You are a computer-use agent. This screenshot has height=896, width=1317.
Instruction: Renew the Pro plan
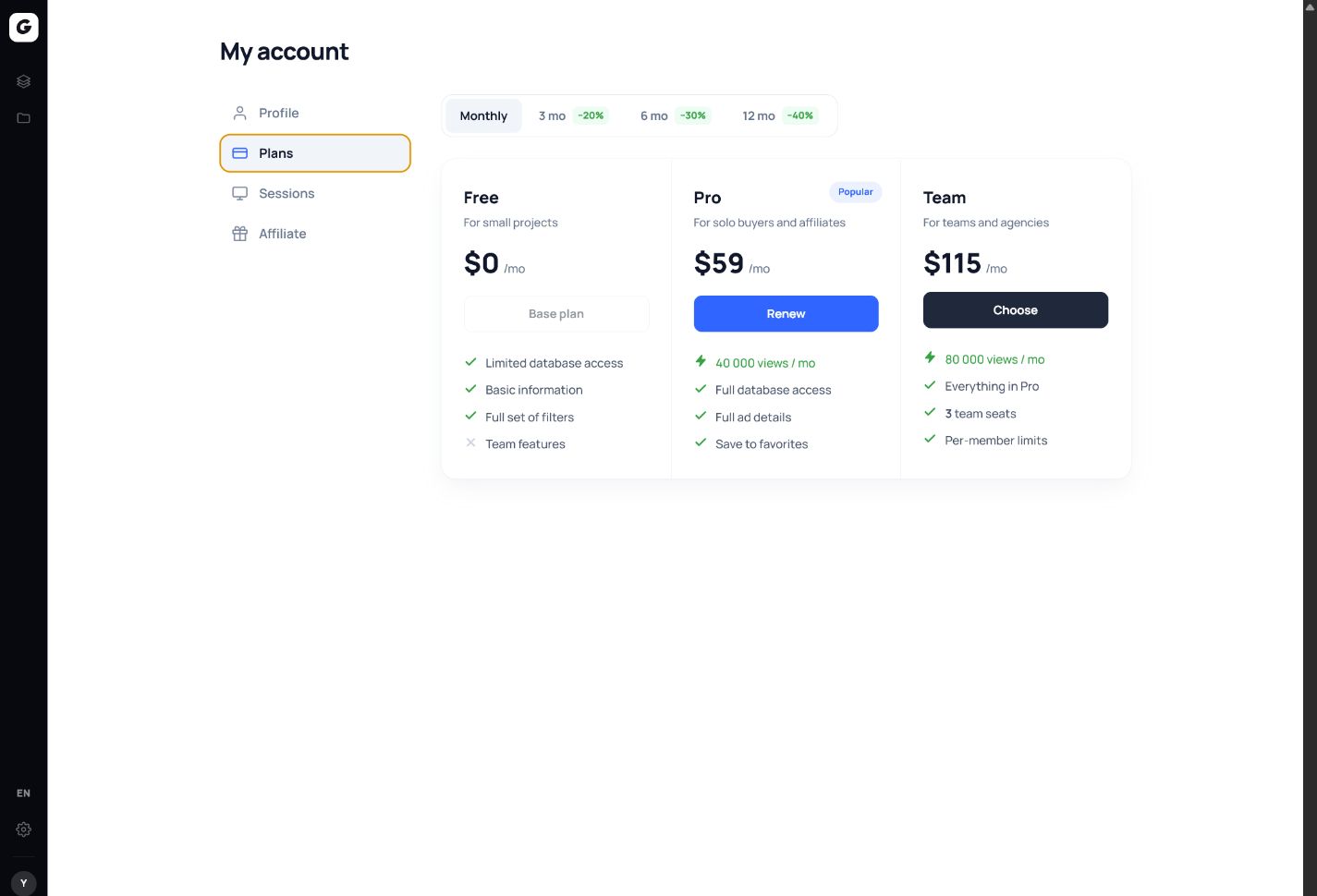787,314
